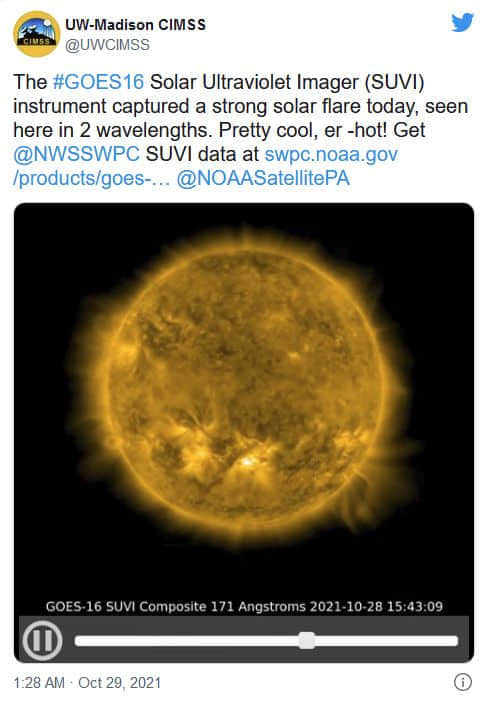Click the bright solar flare spot

[247, 461]
